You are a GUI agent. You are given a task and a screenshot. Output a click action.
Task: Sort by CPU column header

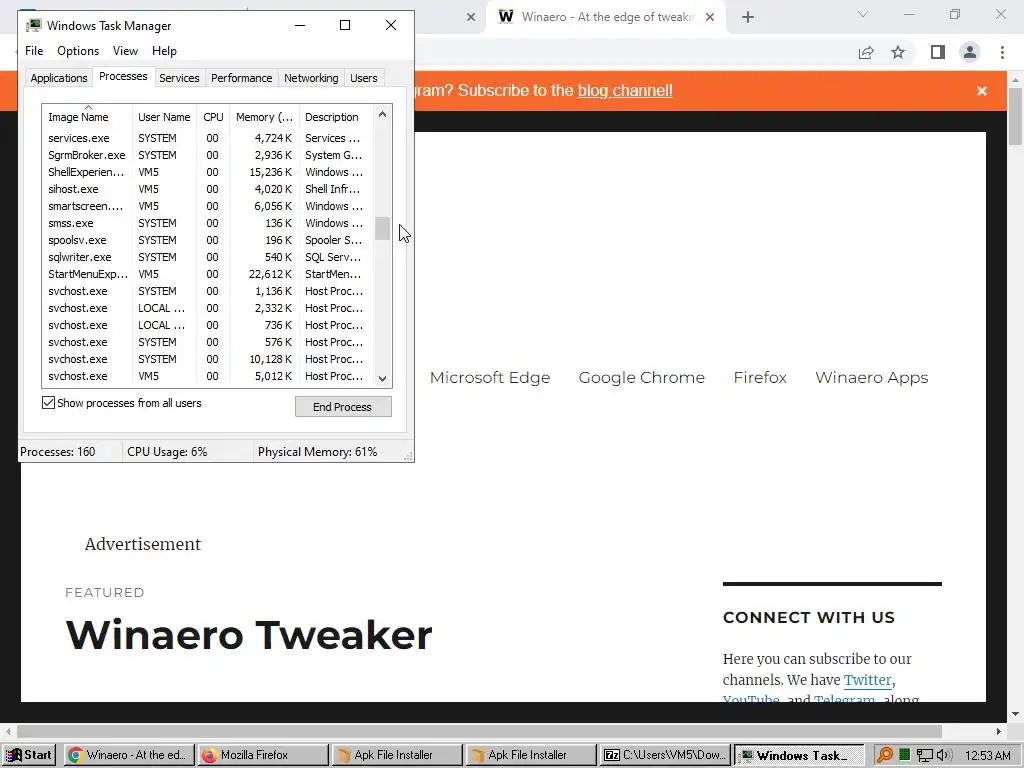click(x=213, y=117)
